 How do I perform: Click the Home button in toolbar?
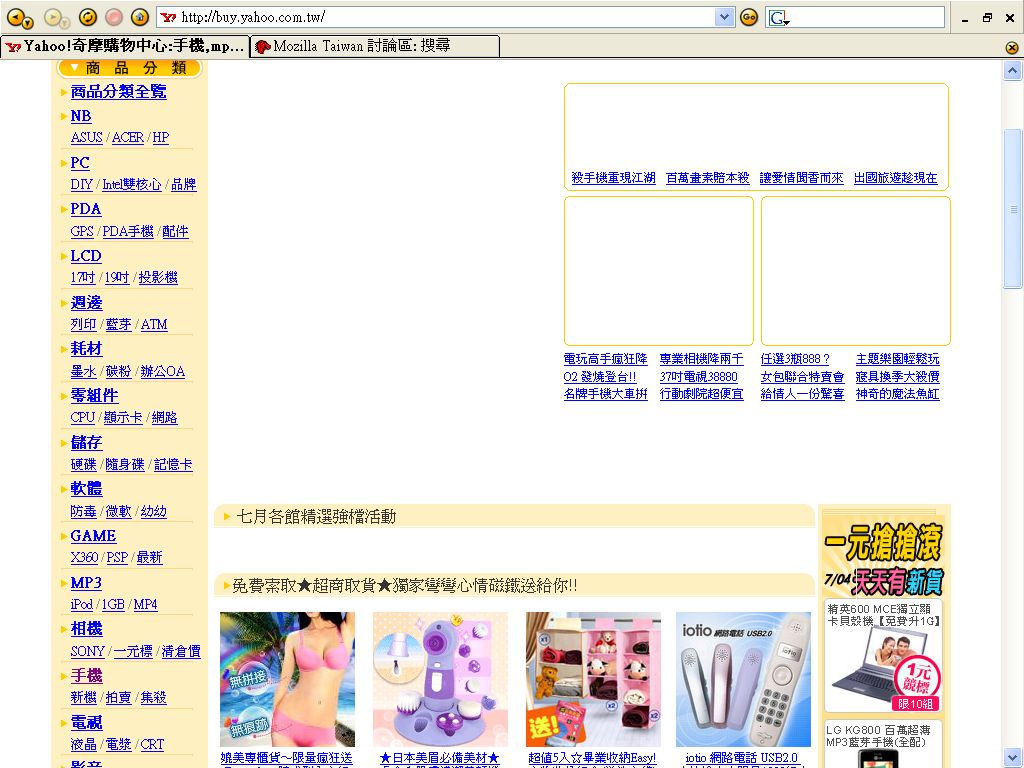(x=140, y=17)
